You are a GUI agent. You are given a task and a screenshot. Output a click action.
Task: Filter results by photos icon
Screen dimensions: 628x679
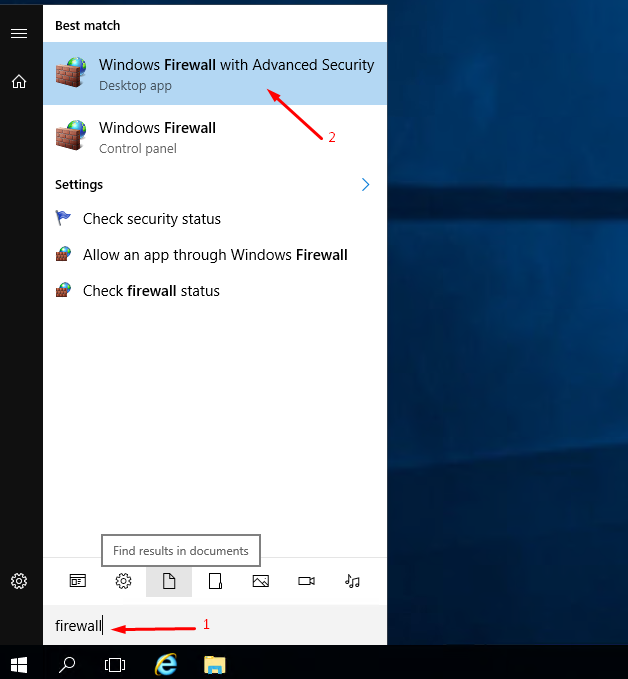261,581
